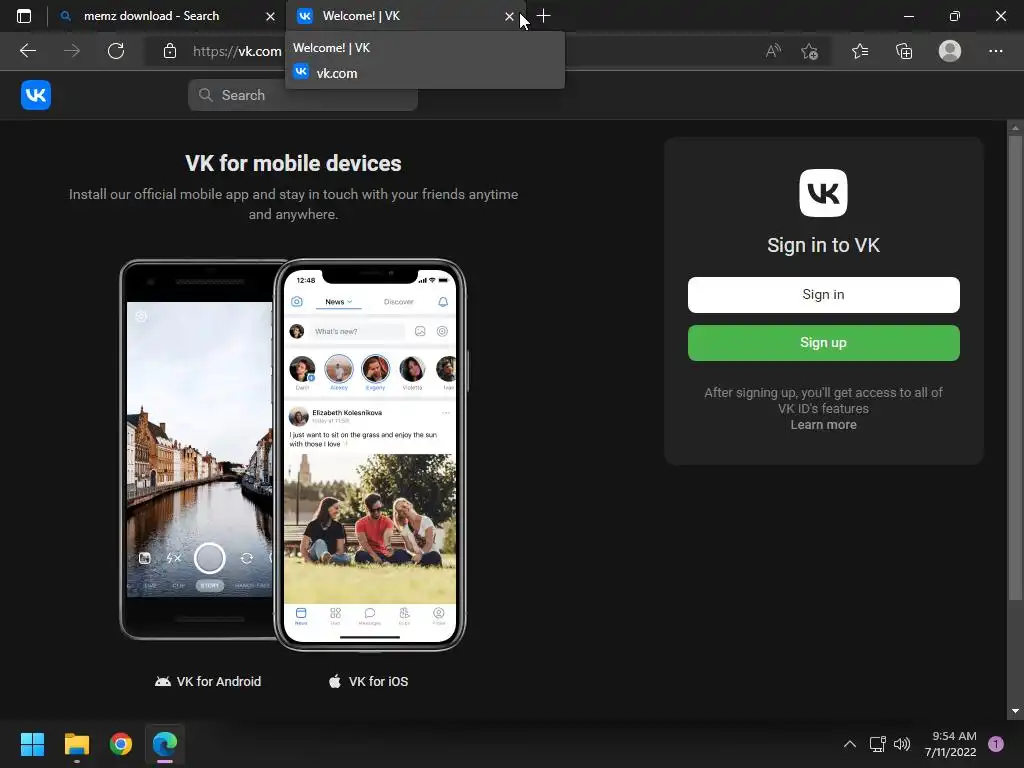Click scrollbar down arrow
Screen dimensions: 1024x768
(x=1015, y=711)
